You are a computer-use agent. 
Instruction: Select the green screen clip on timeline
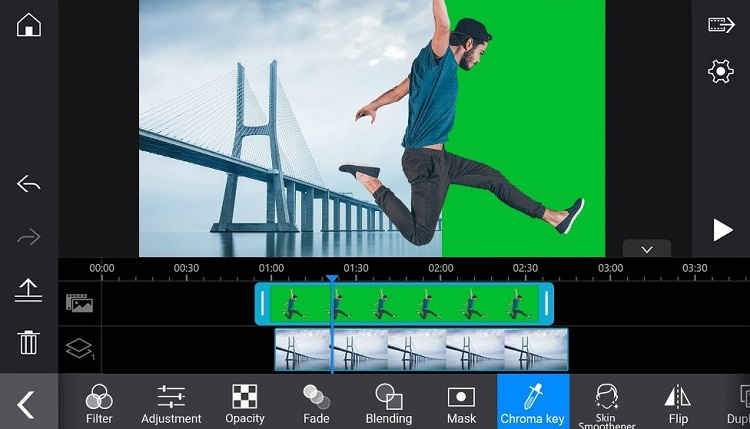click(x=404, y=304)
